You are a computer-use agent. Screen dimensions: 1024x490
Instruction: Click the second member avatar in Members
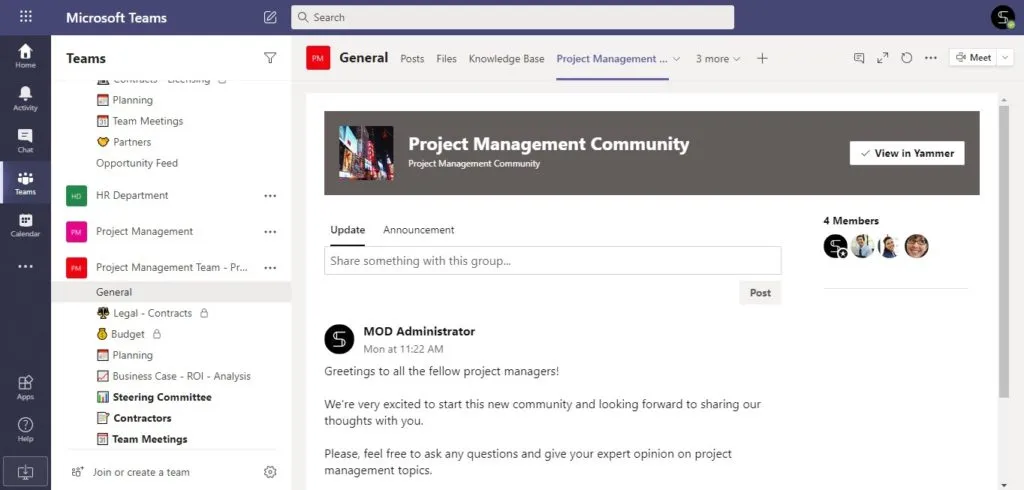[x=862, y=246]
